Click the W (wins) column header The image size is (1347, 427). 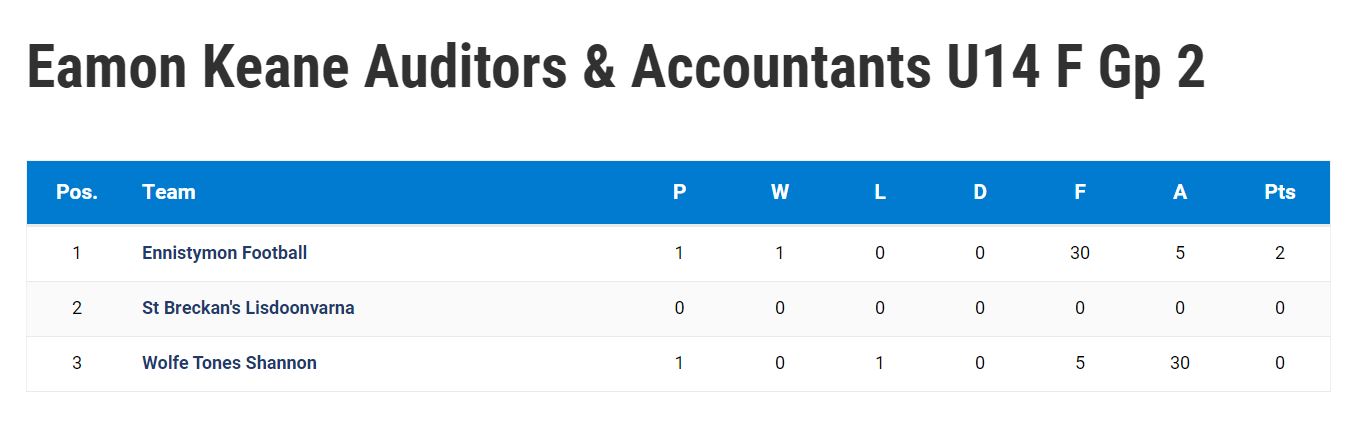pyautogui.click(x=780, y=192)
